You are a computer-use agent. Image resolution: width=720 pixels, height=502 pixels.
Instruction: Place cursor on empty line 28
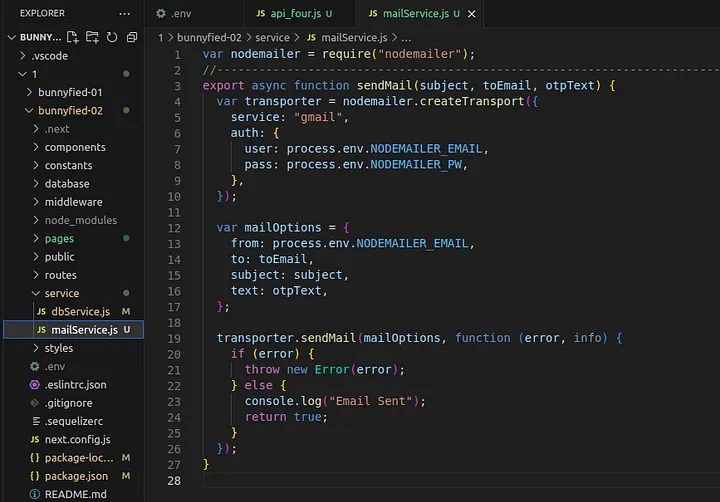point(461,481)
